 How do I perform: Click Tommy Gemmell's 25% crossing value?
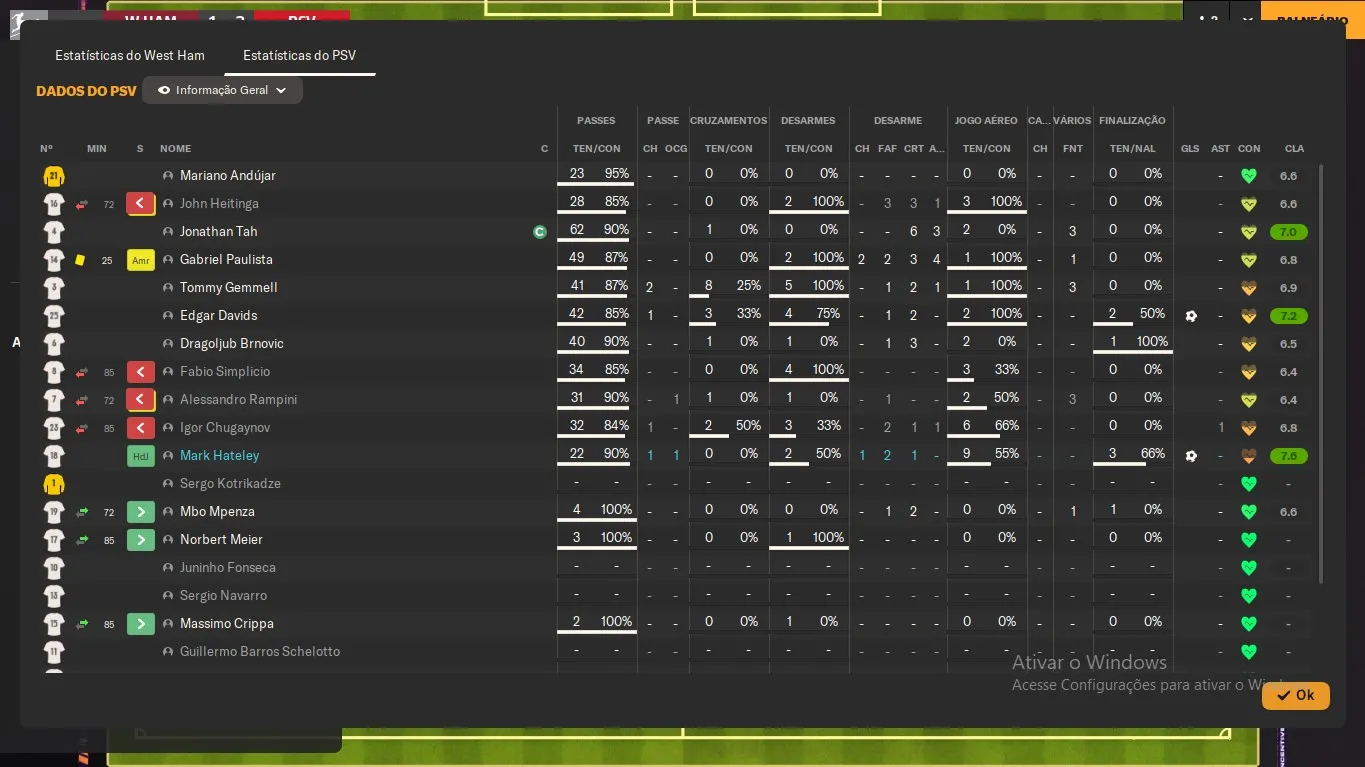coord(749,286)
